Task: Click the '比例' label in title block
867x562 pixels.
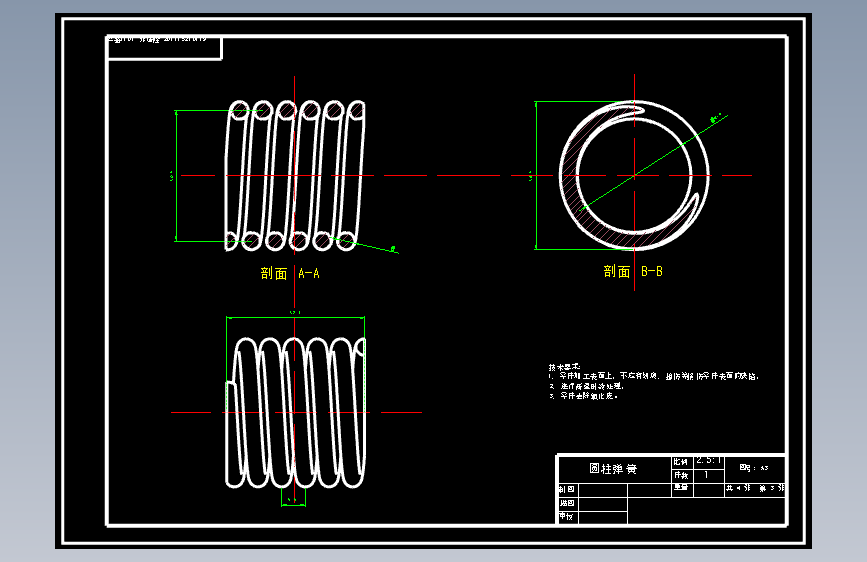Action: coord(681,462)
